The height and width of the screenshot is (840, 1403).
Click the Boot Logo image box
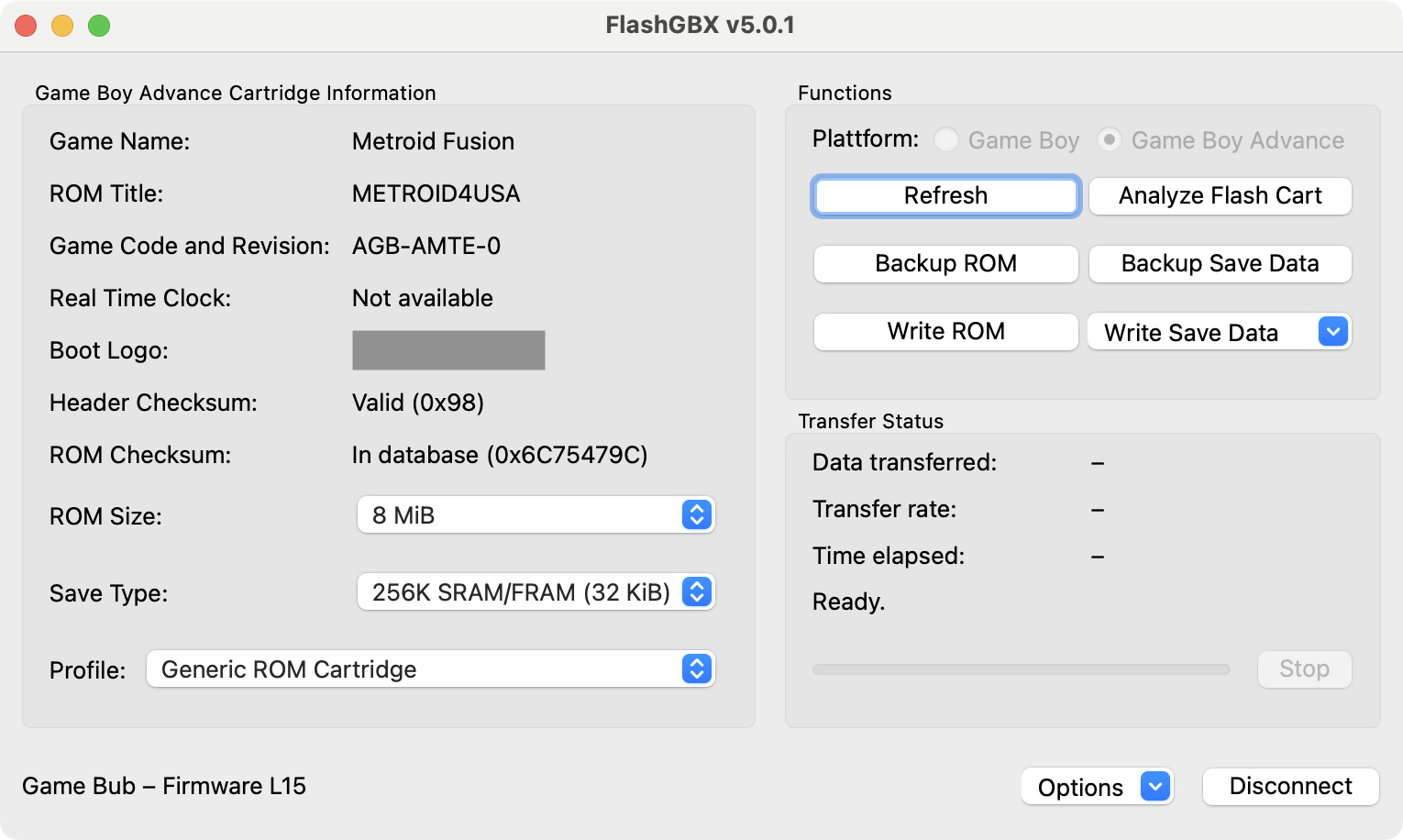[x=448, y=350]
